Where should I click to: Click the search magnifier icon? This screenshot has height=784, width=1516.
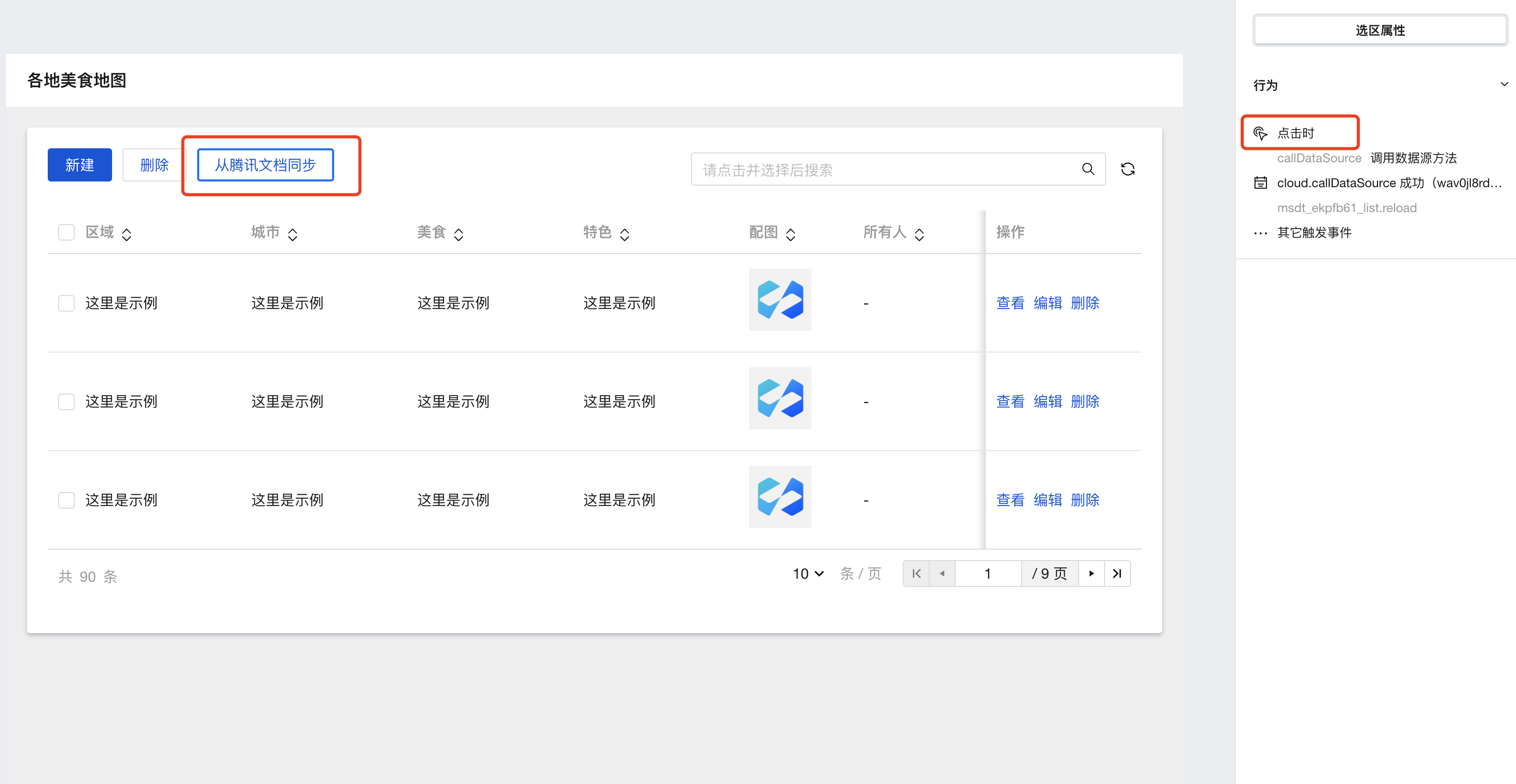tap(1088, 170)
